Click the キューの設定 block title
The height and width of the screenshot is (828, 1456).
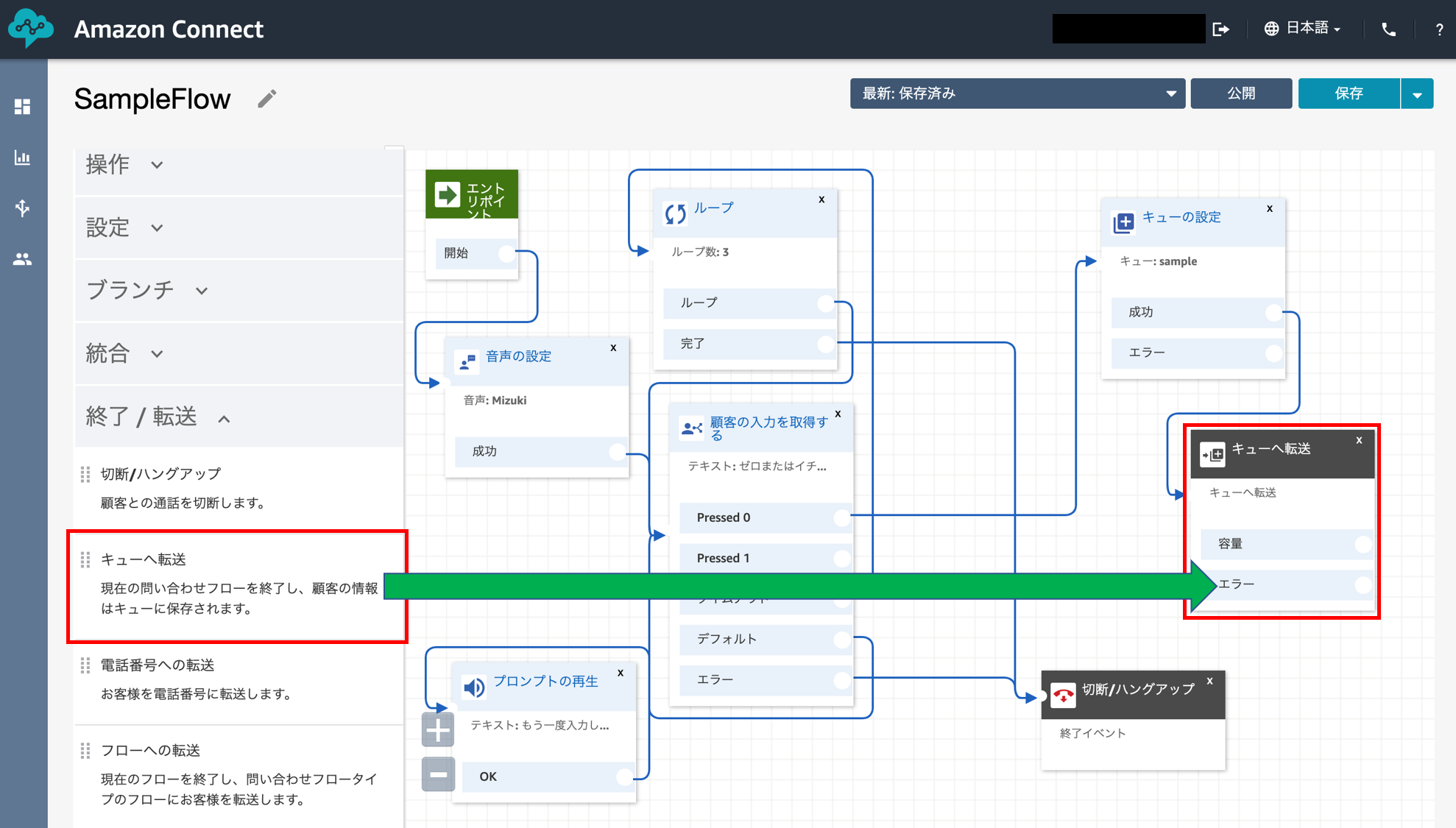tap(1181, 217)
